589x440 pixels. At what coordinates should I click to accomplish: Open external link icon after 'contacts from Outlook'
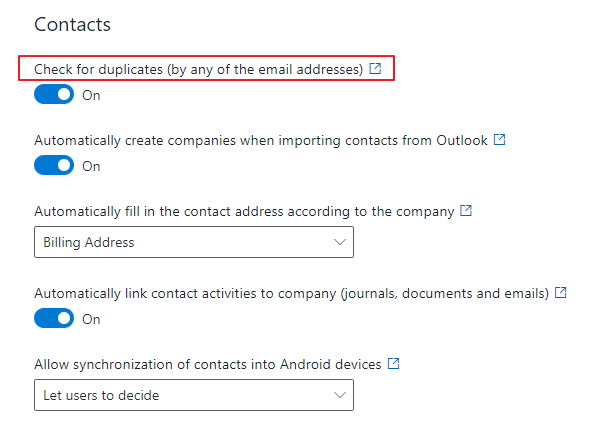click(499, 140)
